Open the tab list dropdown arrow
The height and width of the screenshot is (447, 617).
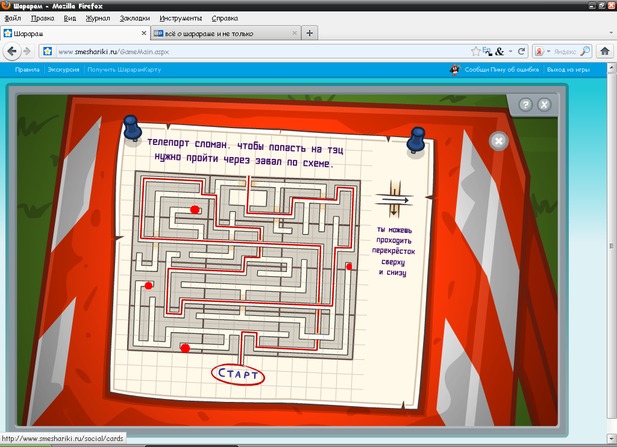pyautogui.click(x=611, y=33)
